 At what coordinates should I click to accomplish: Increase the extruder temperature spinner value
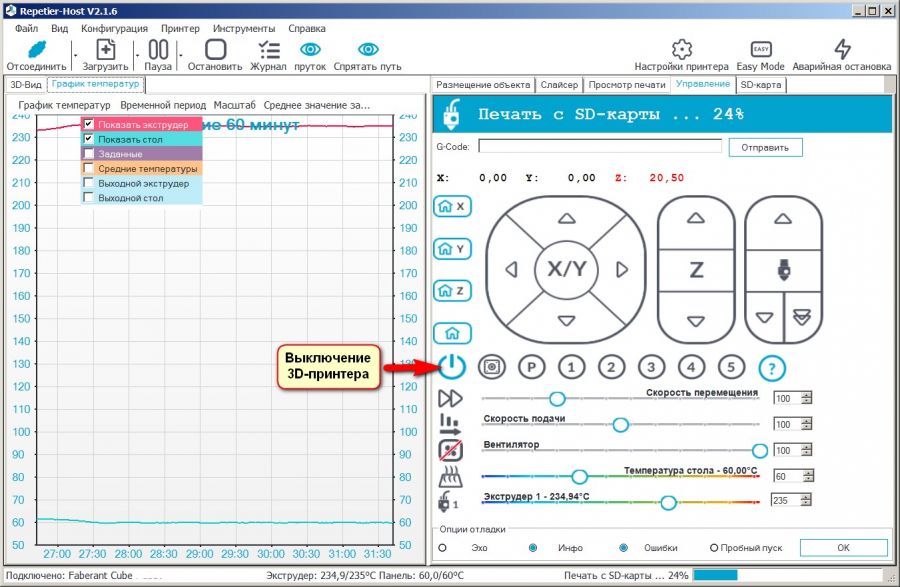tap(807, 496)
